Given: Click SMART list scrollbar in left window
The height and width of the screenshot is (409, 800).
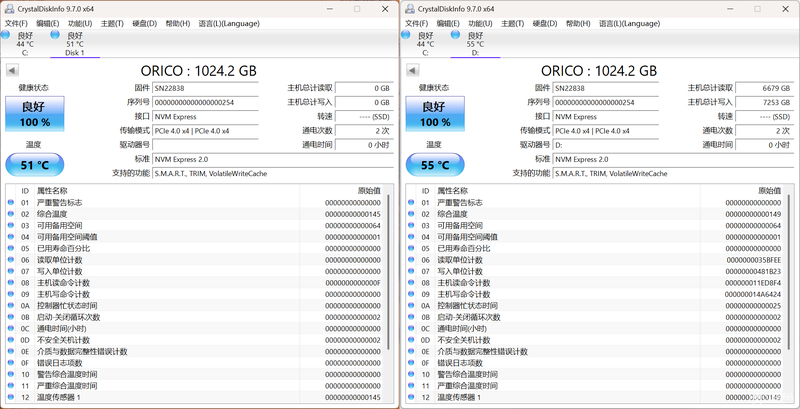Looking at the screenshot, I should [388, 271].
